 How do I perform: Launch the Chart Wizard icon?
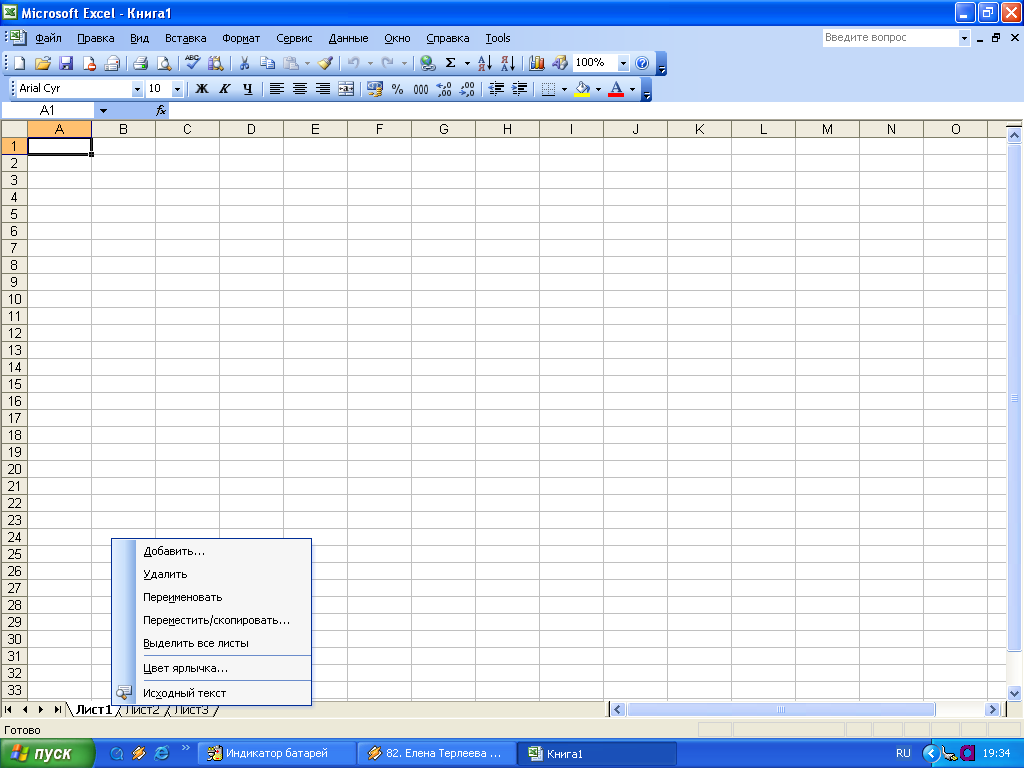pyautogui.click(x=537, y=63)
